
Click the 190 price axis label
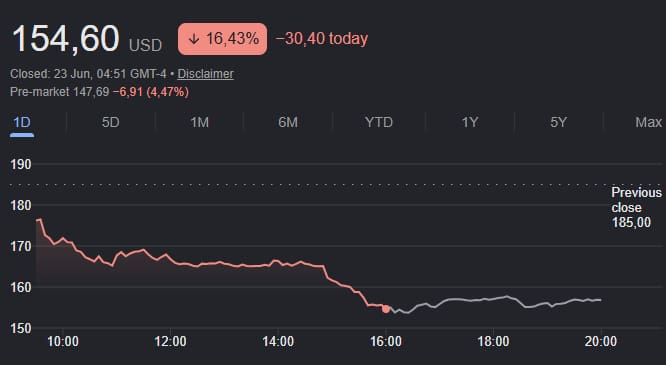pyautogui.click(x=20, y=164)
